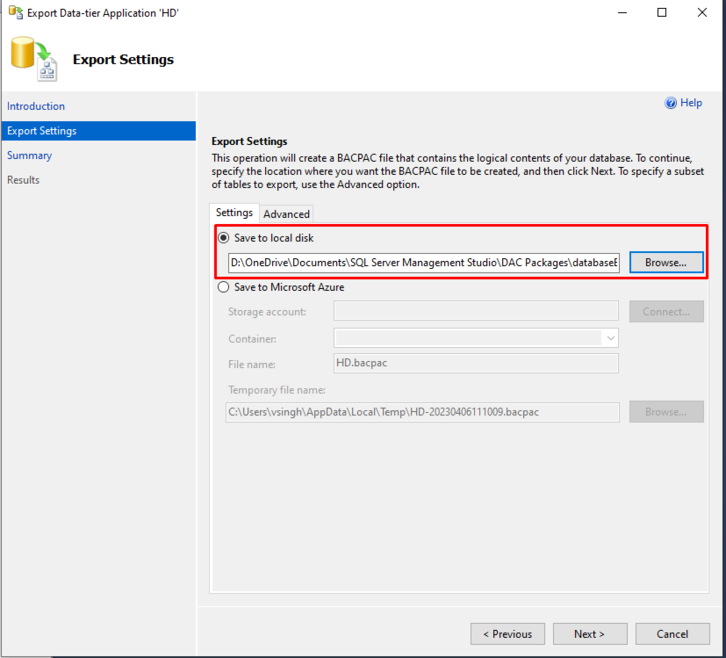Click the Results step in sidebar

pos(24,180)
